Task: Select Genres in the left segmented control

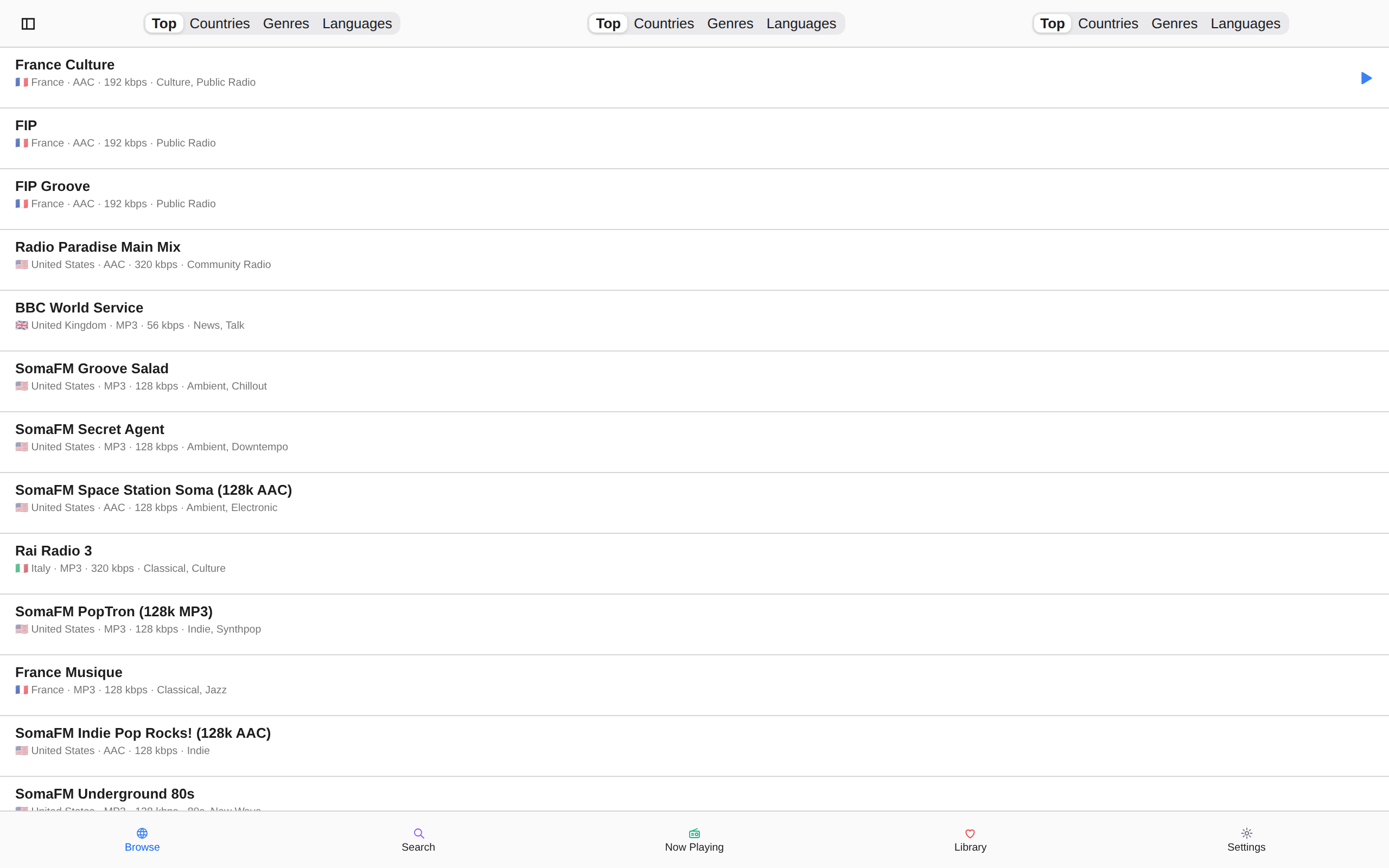Action: click(x=286, y=23)
